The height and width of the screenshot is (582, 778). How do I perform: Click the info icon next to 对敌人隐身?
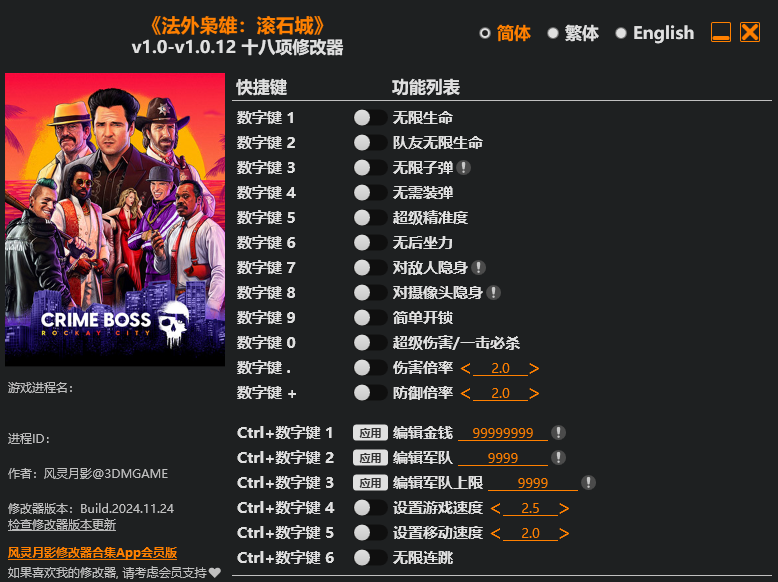(478, 268)
